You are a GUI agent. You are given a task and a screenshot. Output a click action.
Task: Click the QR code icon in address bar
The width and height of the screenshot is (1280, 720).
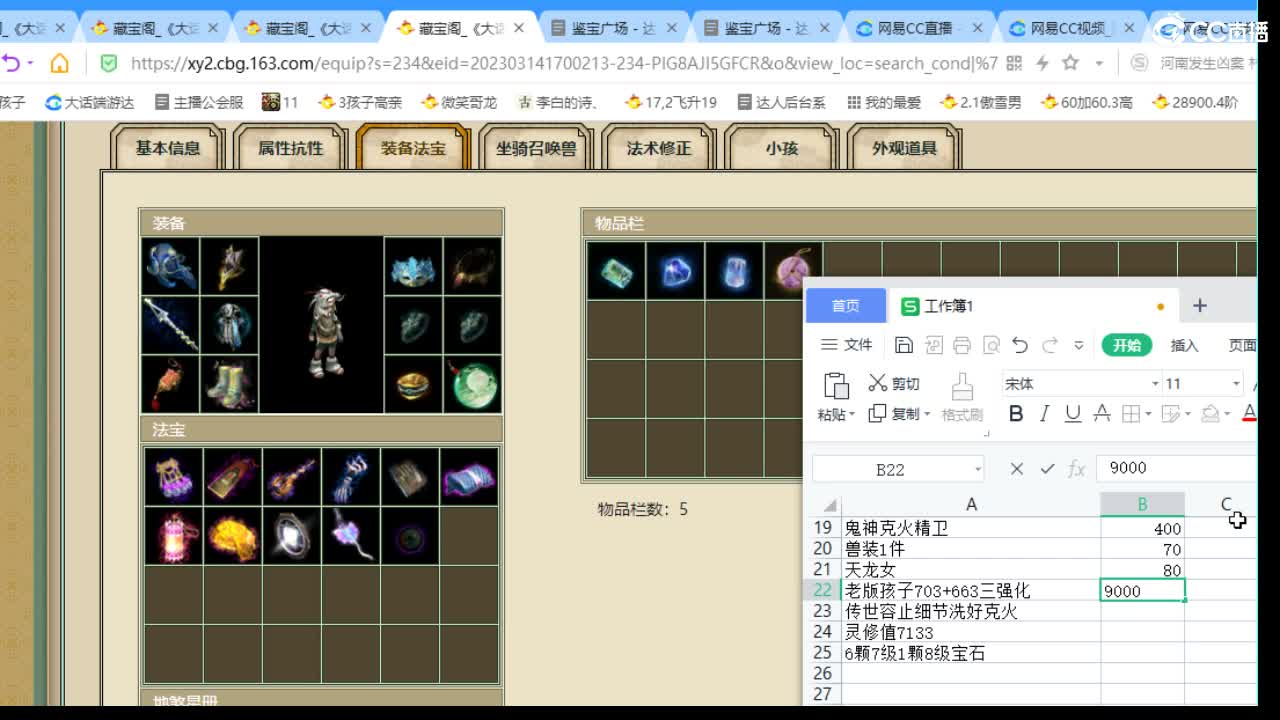1014,63
